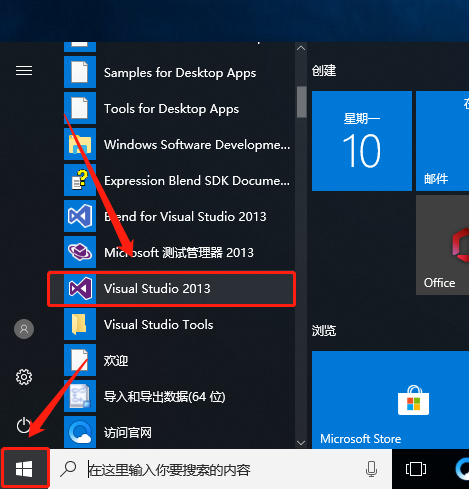This screenshot has height=489, width=469.
Task: Open 导入和导出数据(64 位) entry
Action: tap(179, 396)
